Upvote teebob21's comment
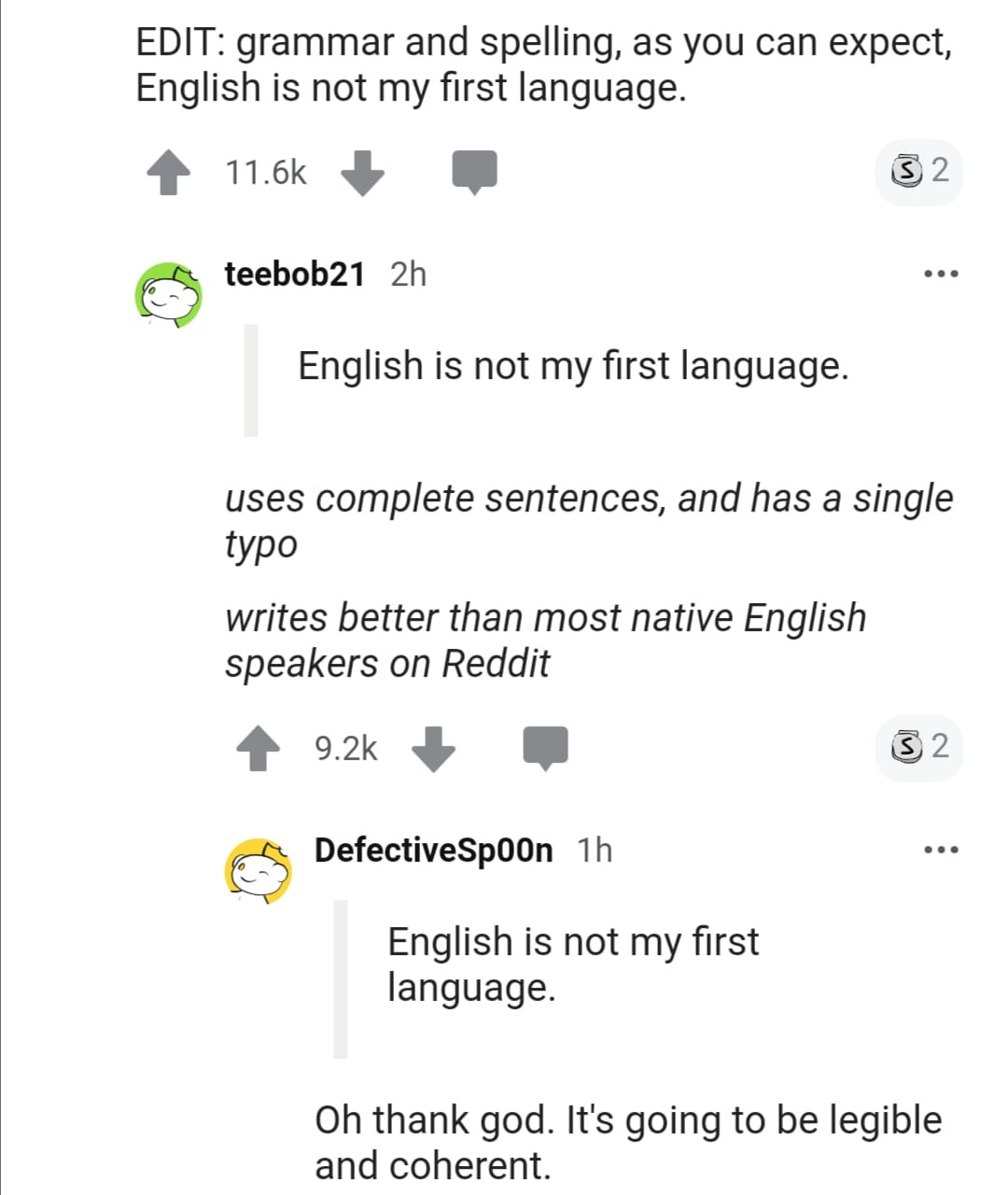This screenshot has height=1195, width=1008. 259,749
